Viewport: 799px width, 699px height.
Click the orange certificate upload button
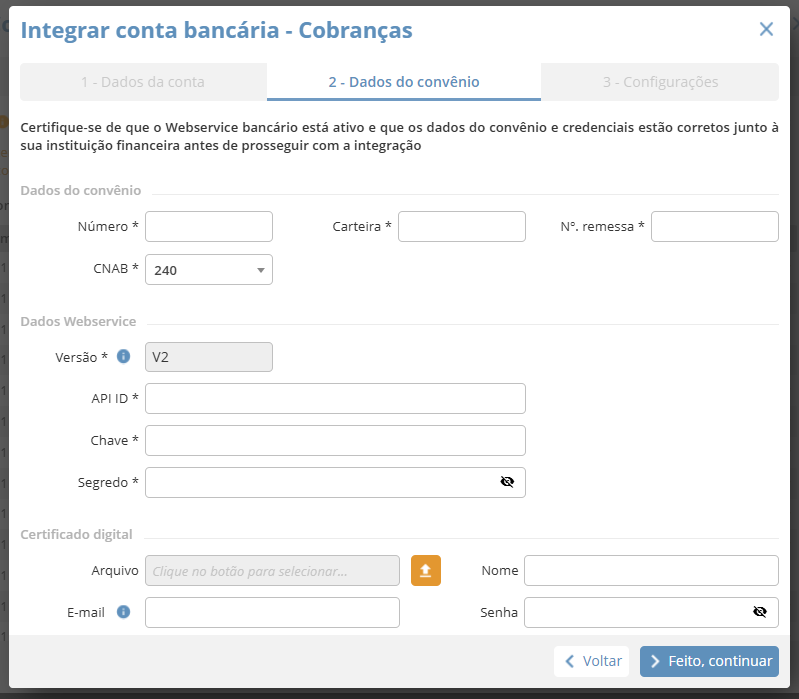(x=426, y=570)
